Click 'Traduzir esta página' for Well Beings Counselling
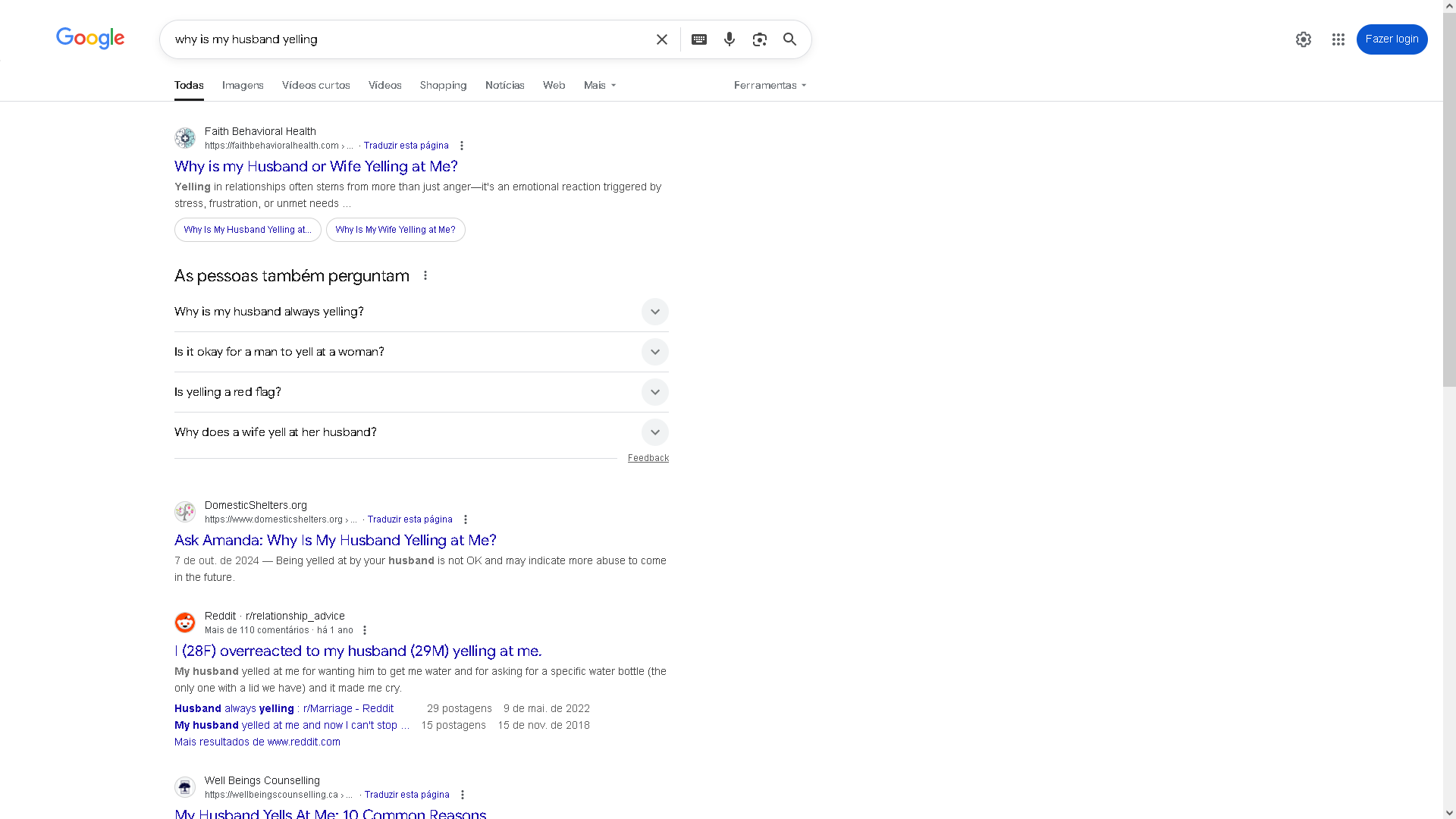The image size is (1456, 819). tap(407, 795)
